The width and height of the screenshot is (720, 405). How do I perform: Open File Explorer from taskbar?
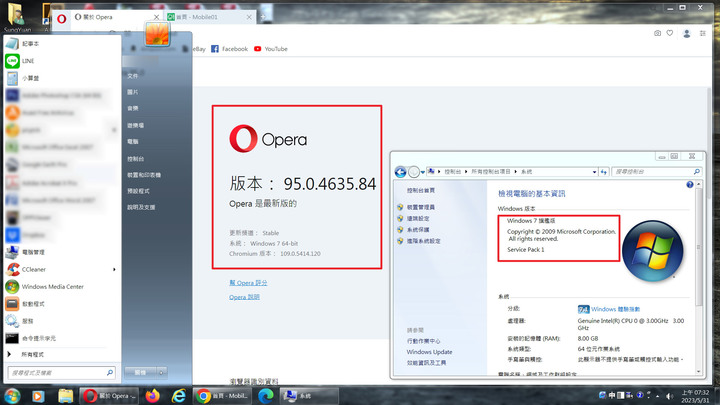coord(65,396)
